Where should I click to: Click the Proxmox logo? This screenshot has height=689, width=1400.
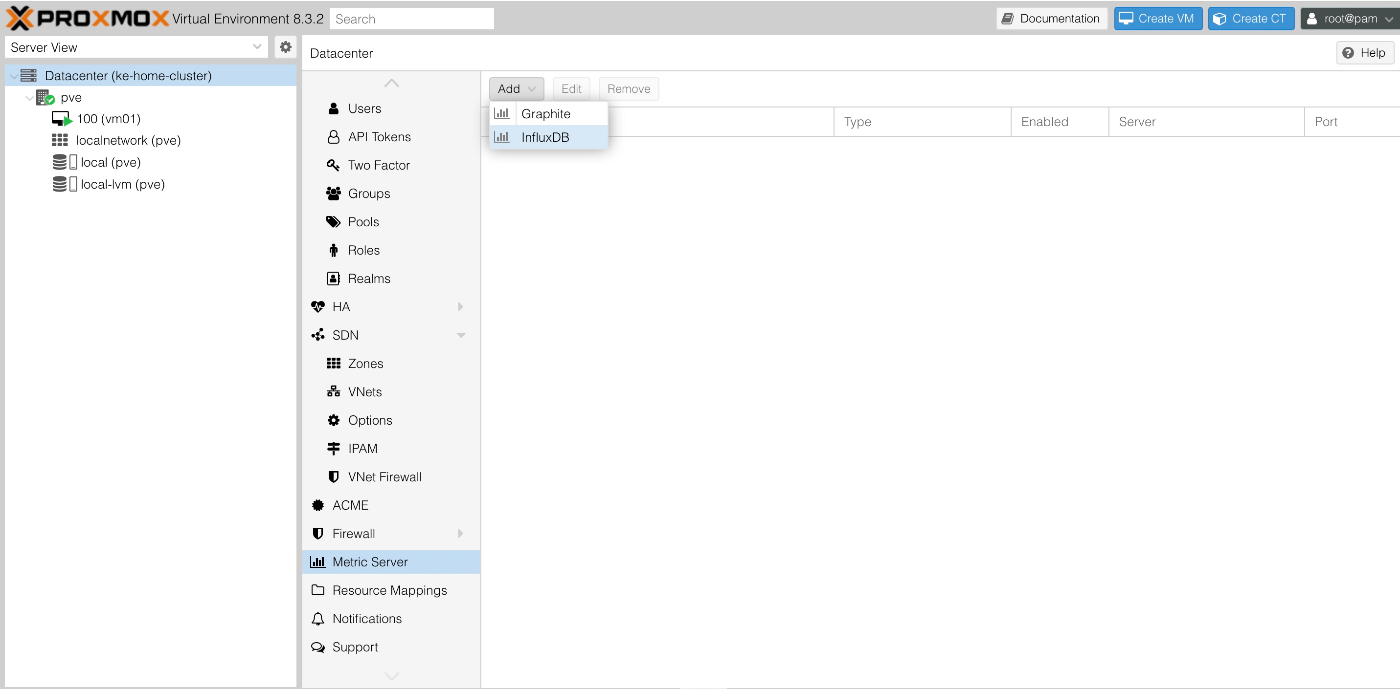(x=88, y=18)
